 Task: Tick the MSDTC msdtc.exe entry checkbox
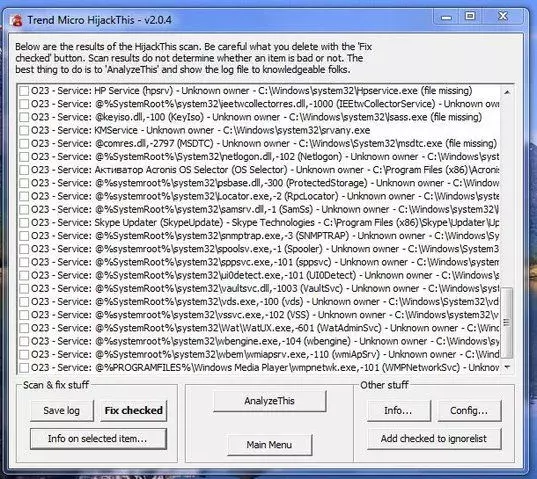click(x=24, y=144)
